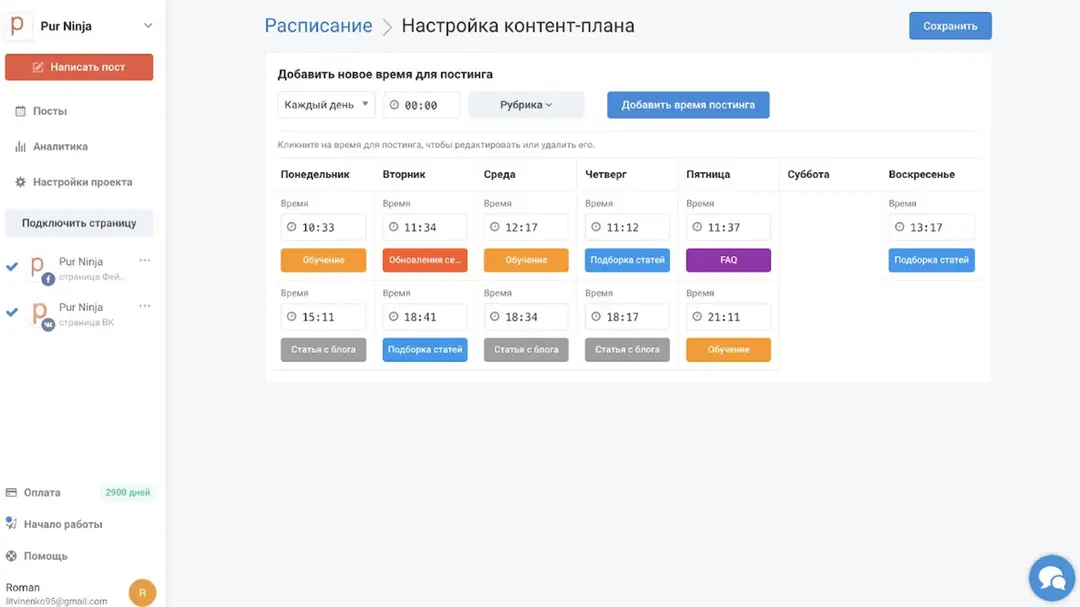Click the Wednesday Обучение orange tag
Image resolution: width=1080 pixels, height=607 pixels.
pos(526,260)
